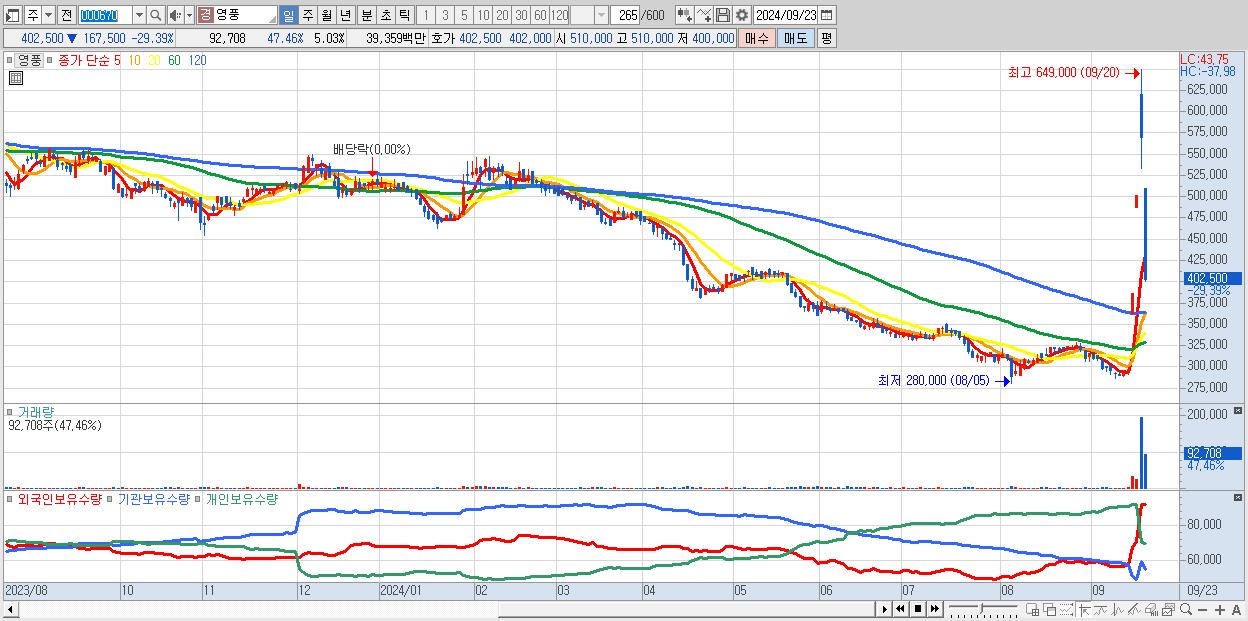Click the overlapping windows icon in bottom toolbar

[1050, 609]
